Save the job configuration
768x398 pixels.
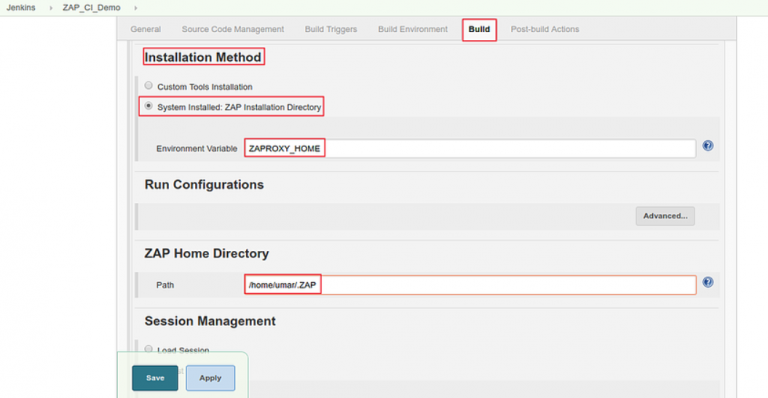(x=155, y=378)
